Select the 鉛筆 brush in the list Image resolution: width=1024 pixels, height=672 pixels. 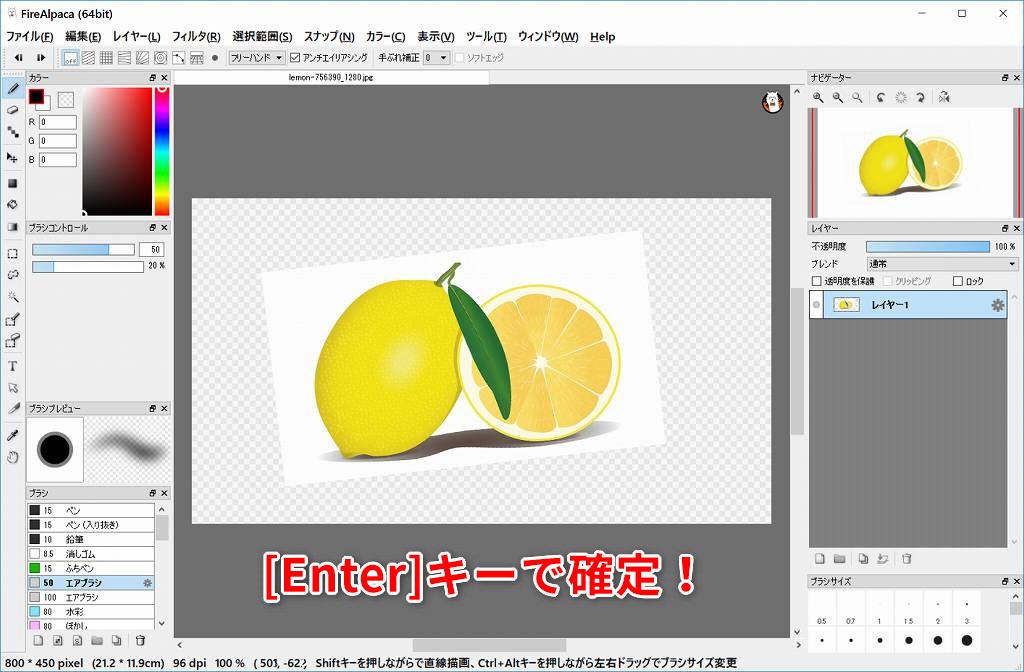pos(91,539)
